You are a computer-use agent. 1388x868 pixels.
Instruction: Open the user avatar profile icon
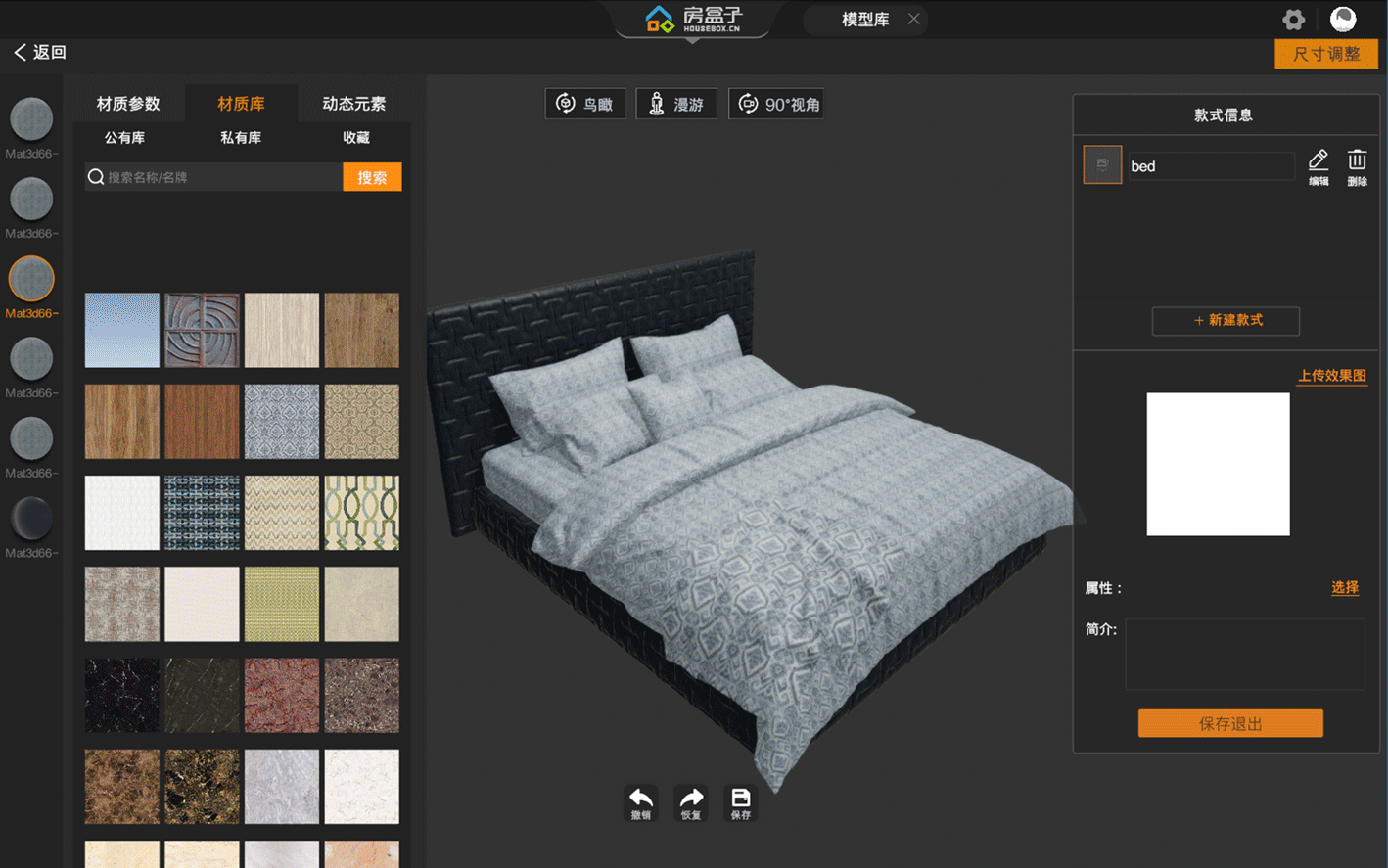click(1343, 19)
